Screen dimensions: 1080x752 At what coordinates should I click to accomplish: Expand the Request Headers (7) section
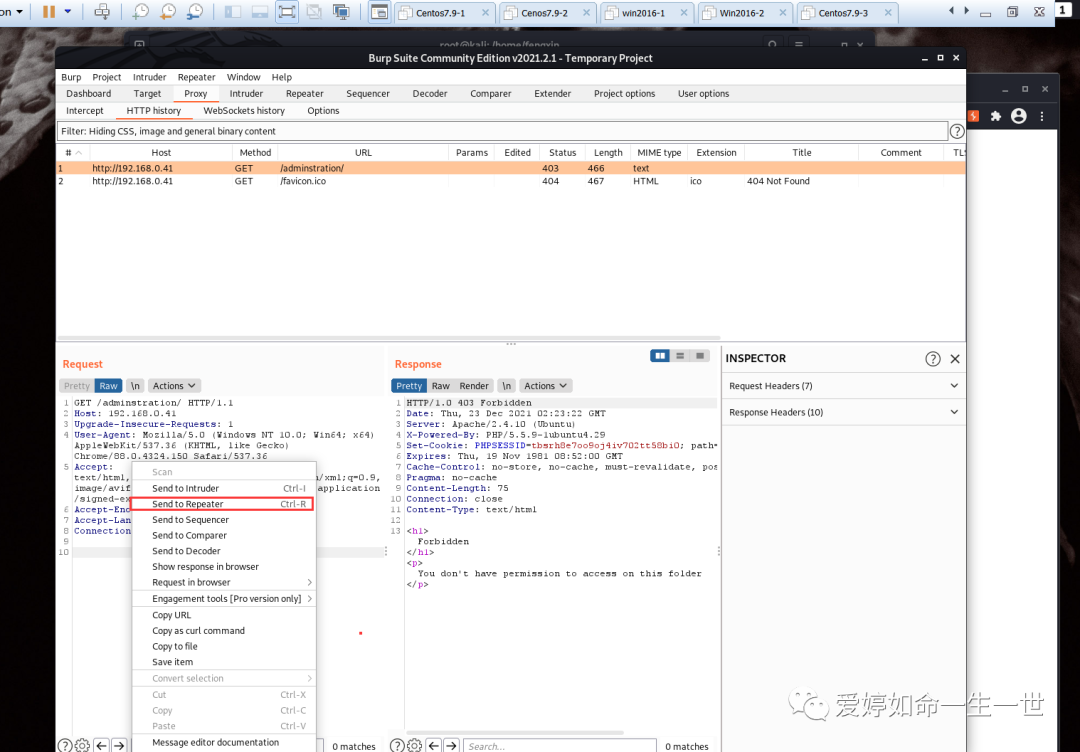pos(844,386)
